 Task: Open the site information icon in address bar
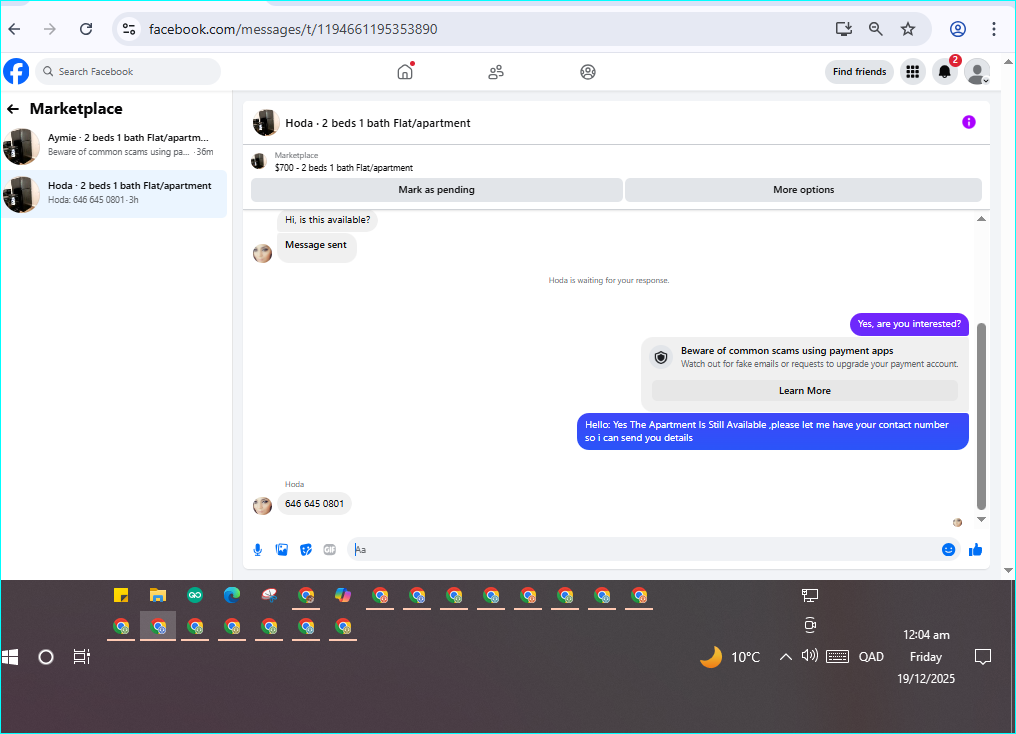[129, 29]
